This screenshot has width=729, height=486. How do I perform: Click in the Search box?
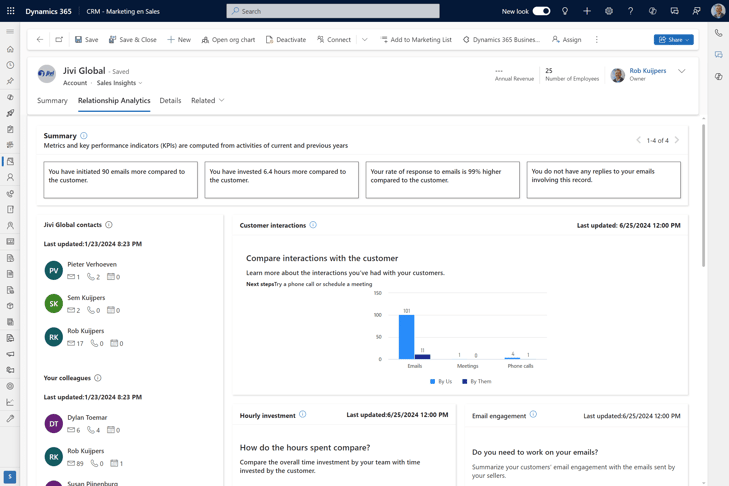coord(333,11)
